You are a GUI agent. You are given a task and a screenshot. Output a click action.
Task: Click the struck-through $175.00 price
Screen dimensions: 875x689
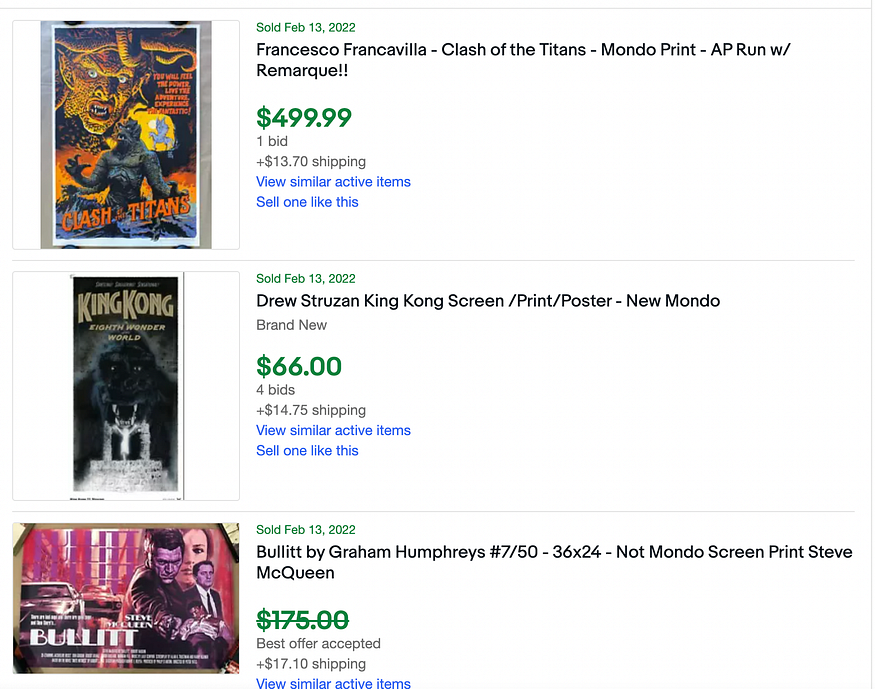coord(302,619)
